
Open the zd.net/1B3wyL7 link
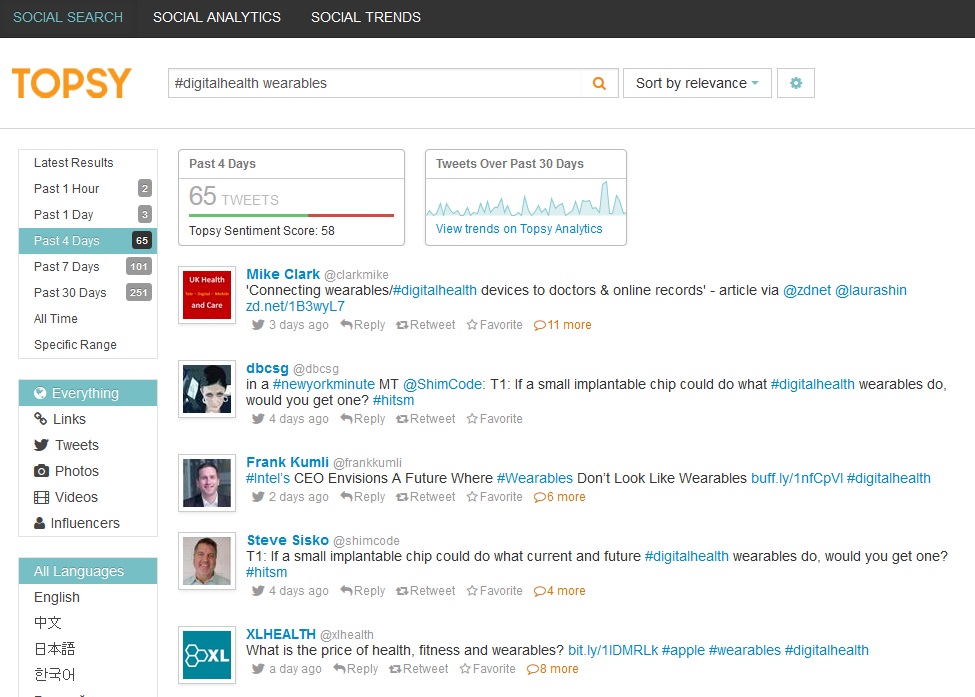point(295,307)
